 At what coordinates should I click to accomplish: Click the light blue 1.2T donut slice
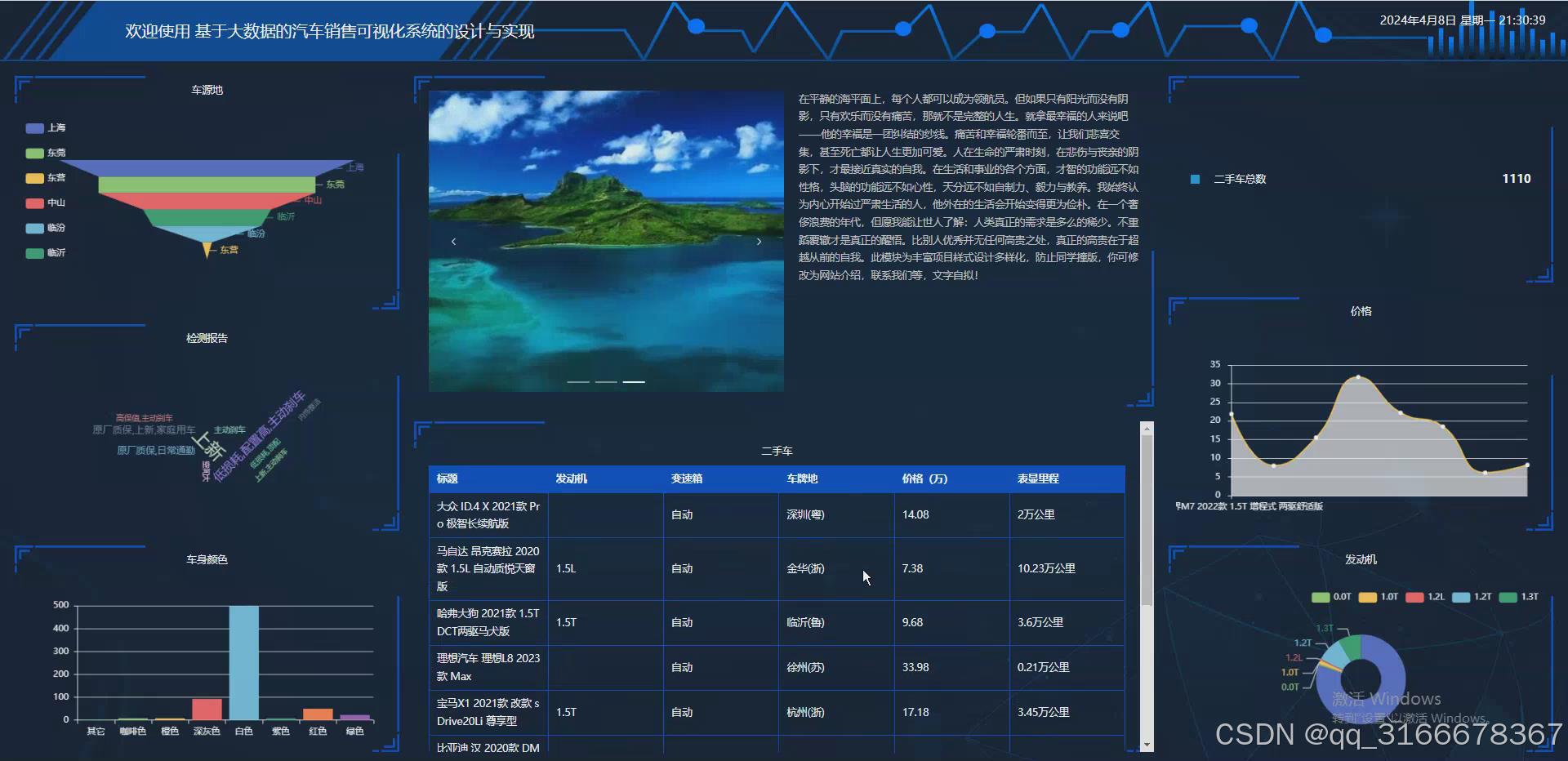[x=1334, y=656]
